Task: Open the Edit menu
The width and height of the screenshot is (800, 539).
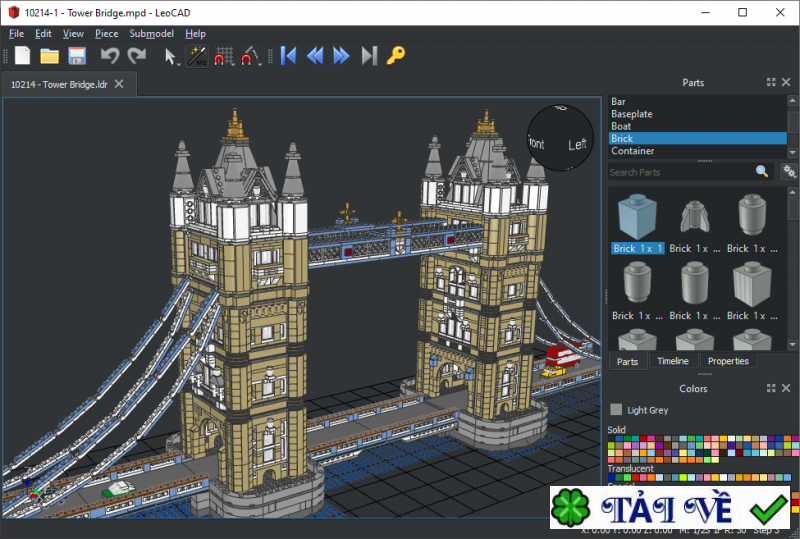Action: click(x=43, y=34)
